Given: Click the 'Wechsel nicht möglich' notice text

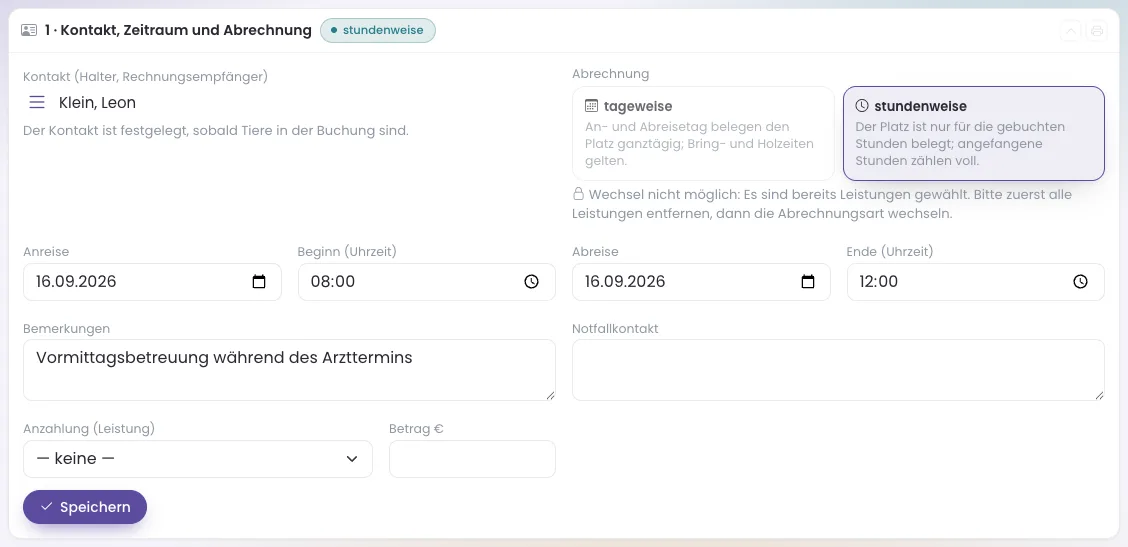Looking at the screenshot, I should [x=822, y=204].
